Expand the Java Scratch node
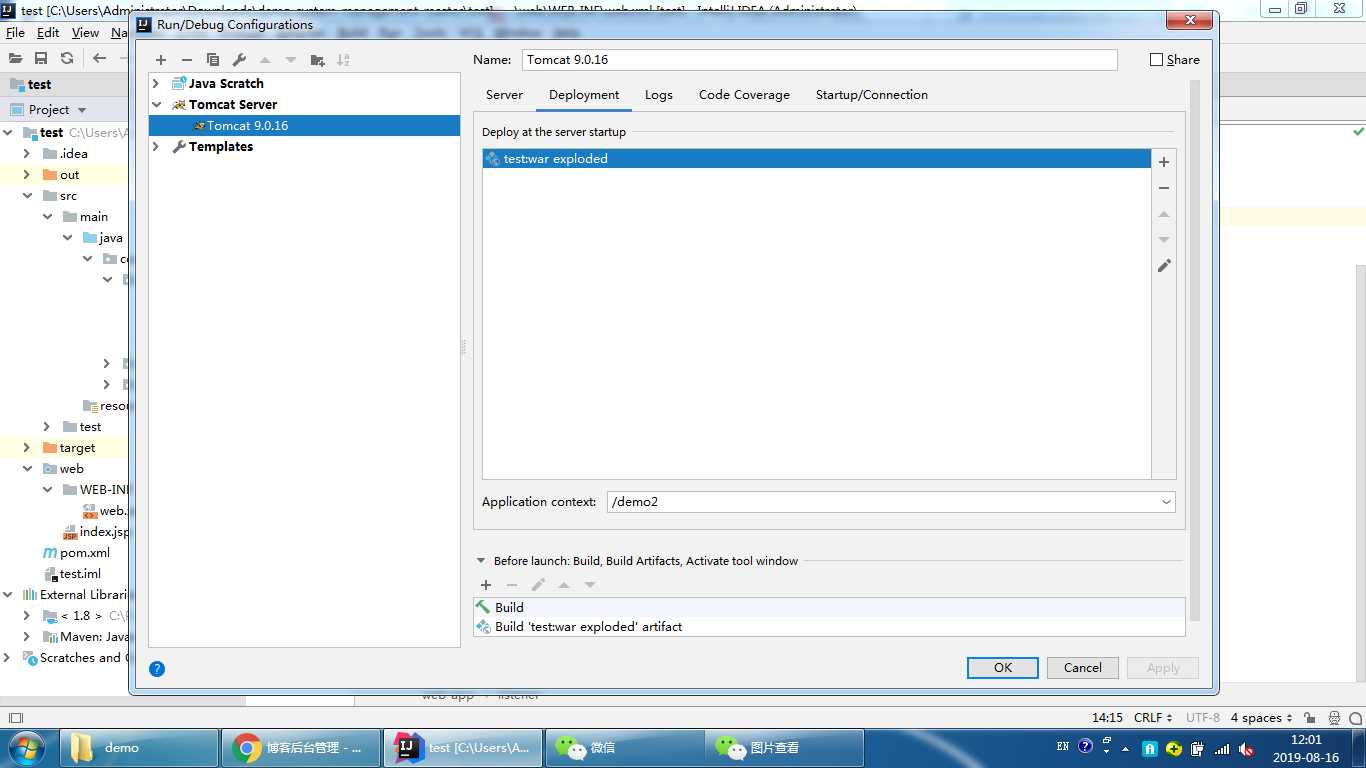Image resolution: width=1366 pixels, height=768 pixels. pos(156,84)
